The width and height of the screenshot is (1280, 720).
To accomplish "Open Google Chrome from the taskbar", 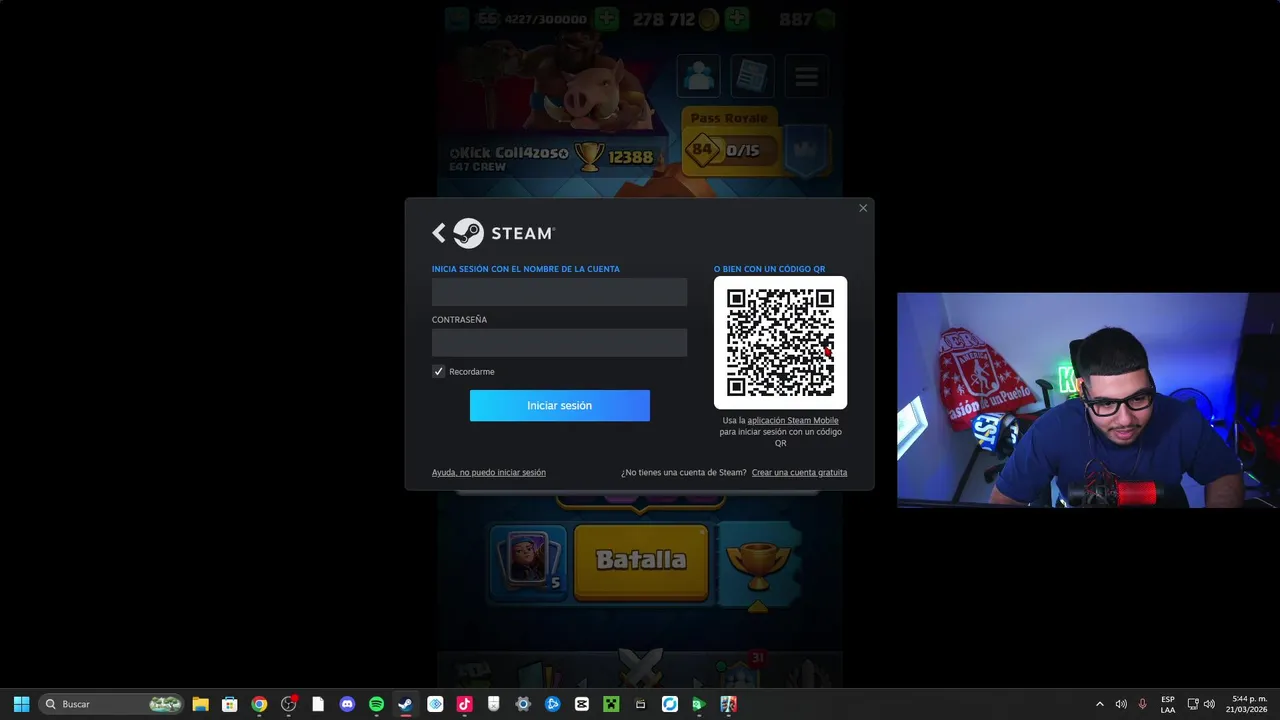I will (259, 704).
